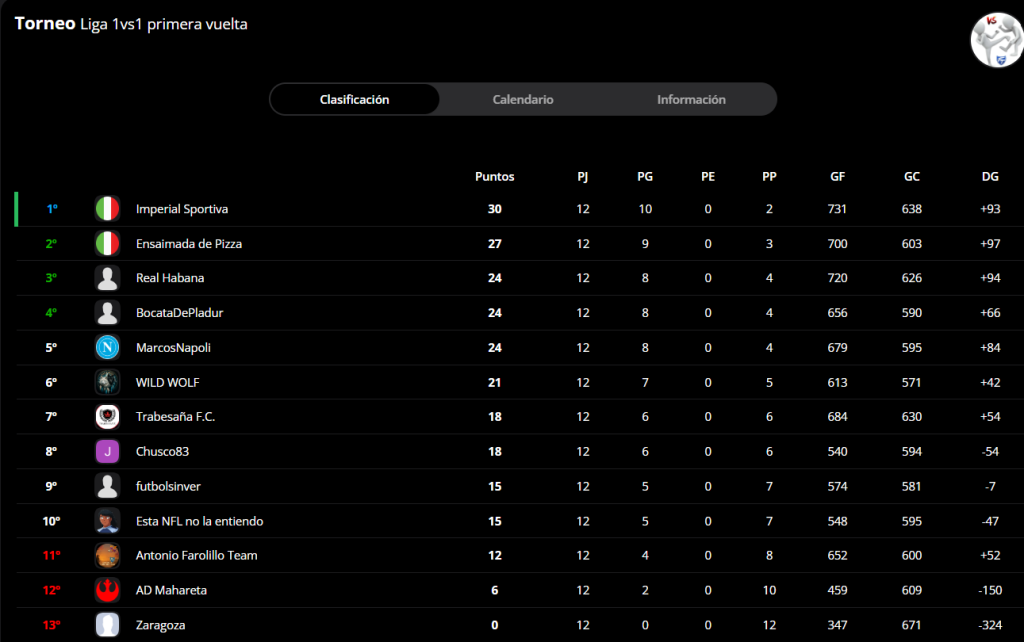Click the Antonio Farolillo Team planet avatar
The height and width of the screenshot is (642, 1024).
pyautogui.click(x=107, y=555)
